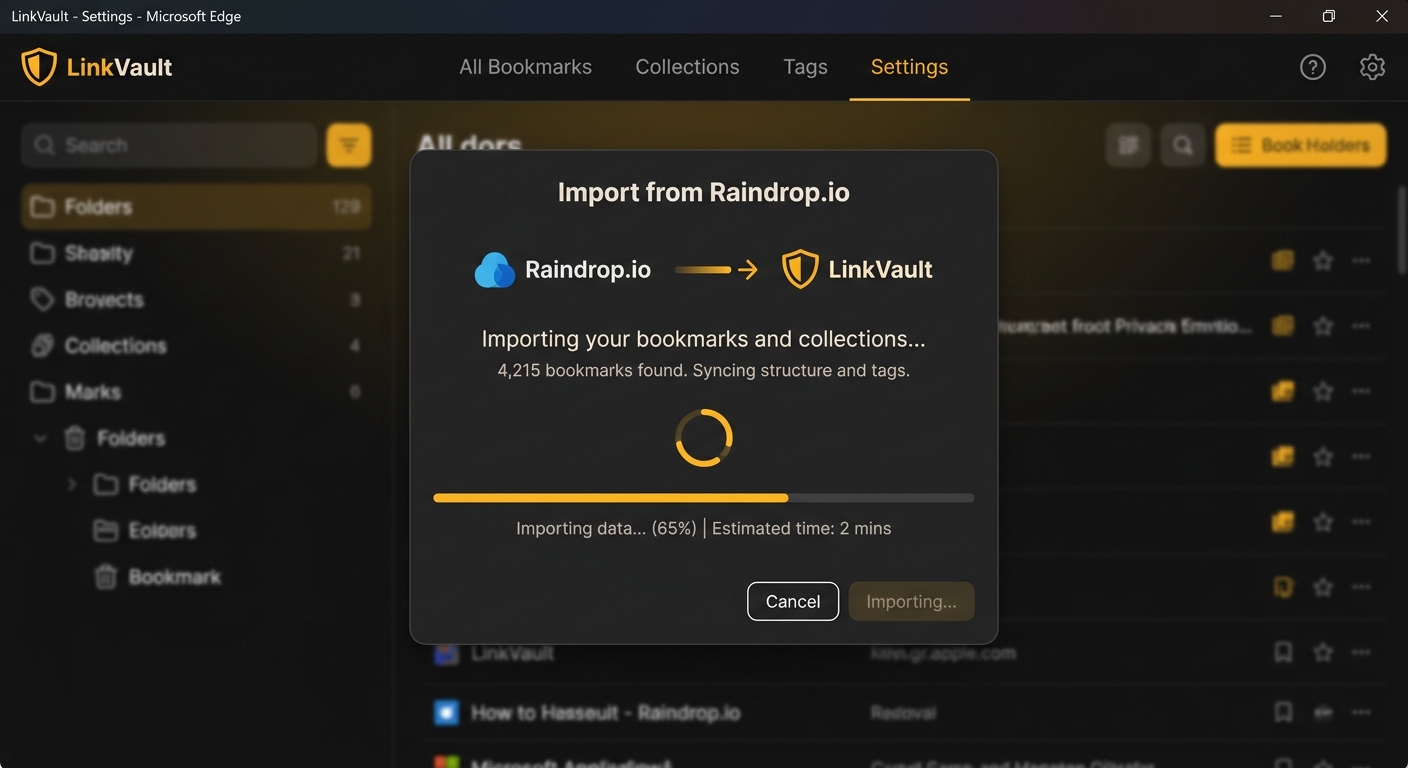Open the help question mark icon
The image size is (1408, 768).
pyautogui.click(x=1312, y=67)
